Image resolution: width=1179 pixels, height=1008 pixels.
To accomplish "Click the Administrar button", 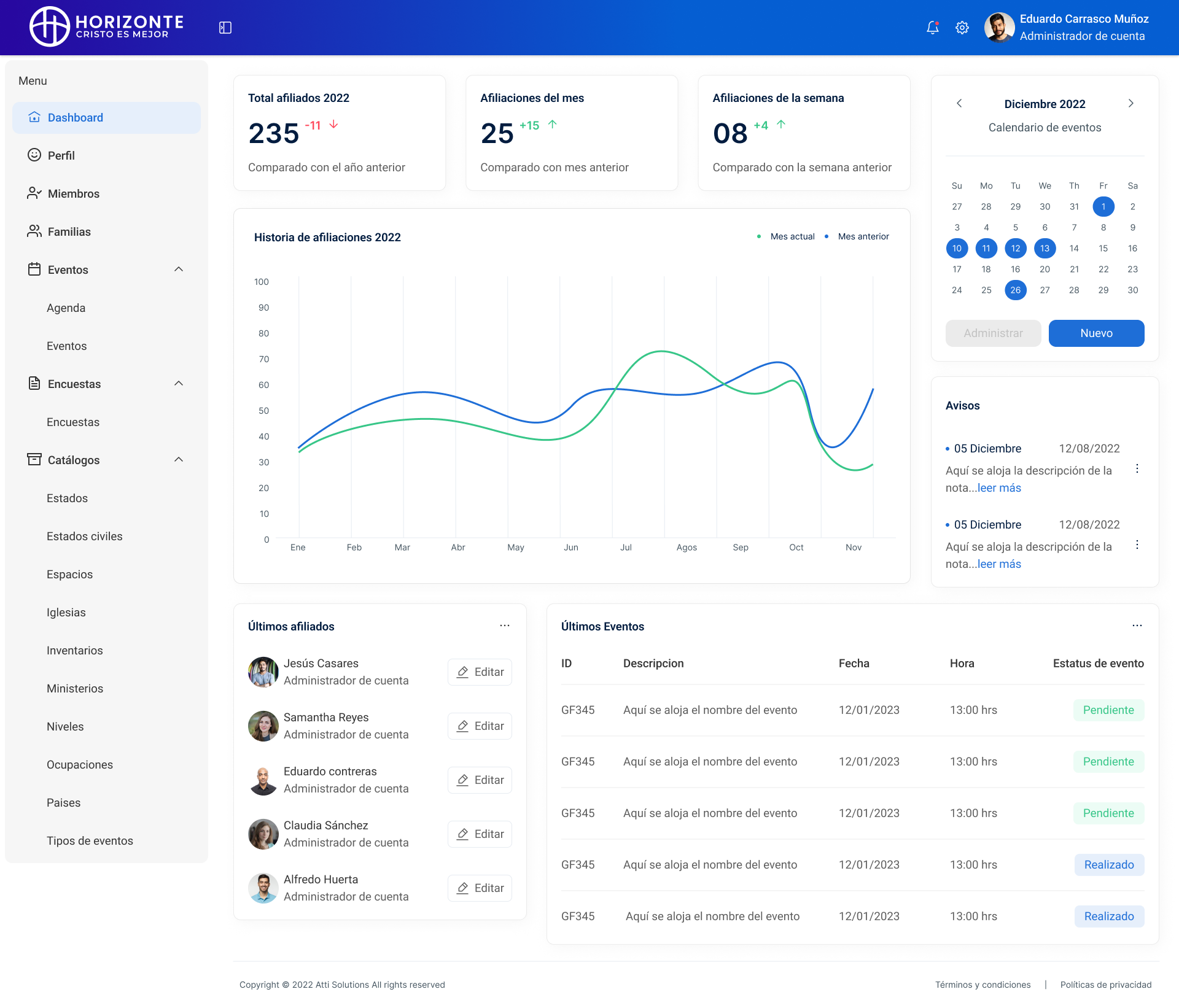I will point(994,333).
